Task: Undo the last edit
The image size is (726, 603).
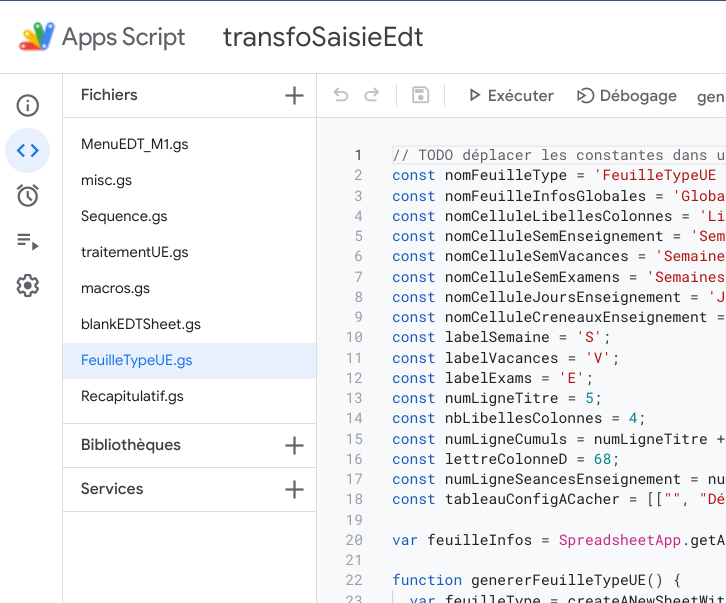Action: (x=341, y=95)
